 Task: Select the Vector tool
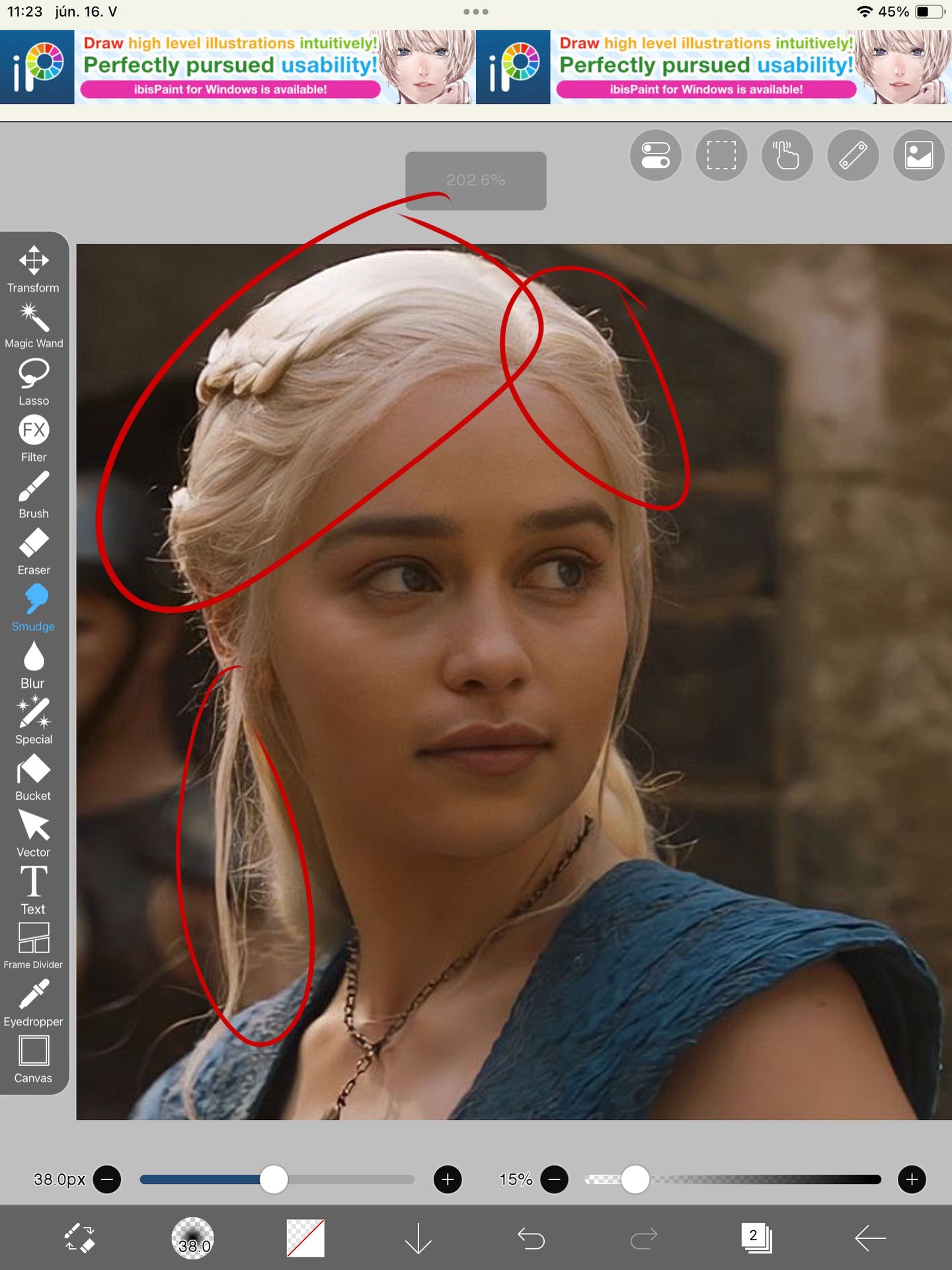pos(34,834)
